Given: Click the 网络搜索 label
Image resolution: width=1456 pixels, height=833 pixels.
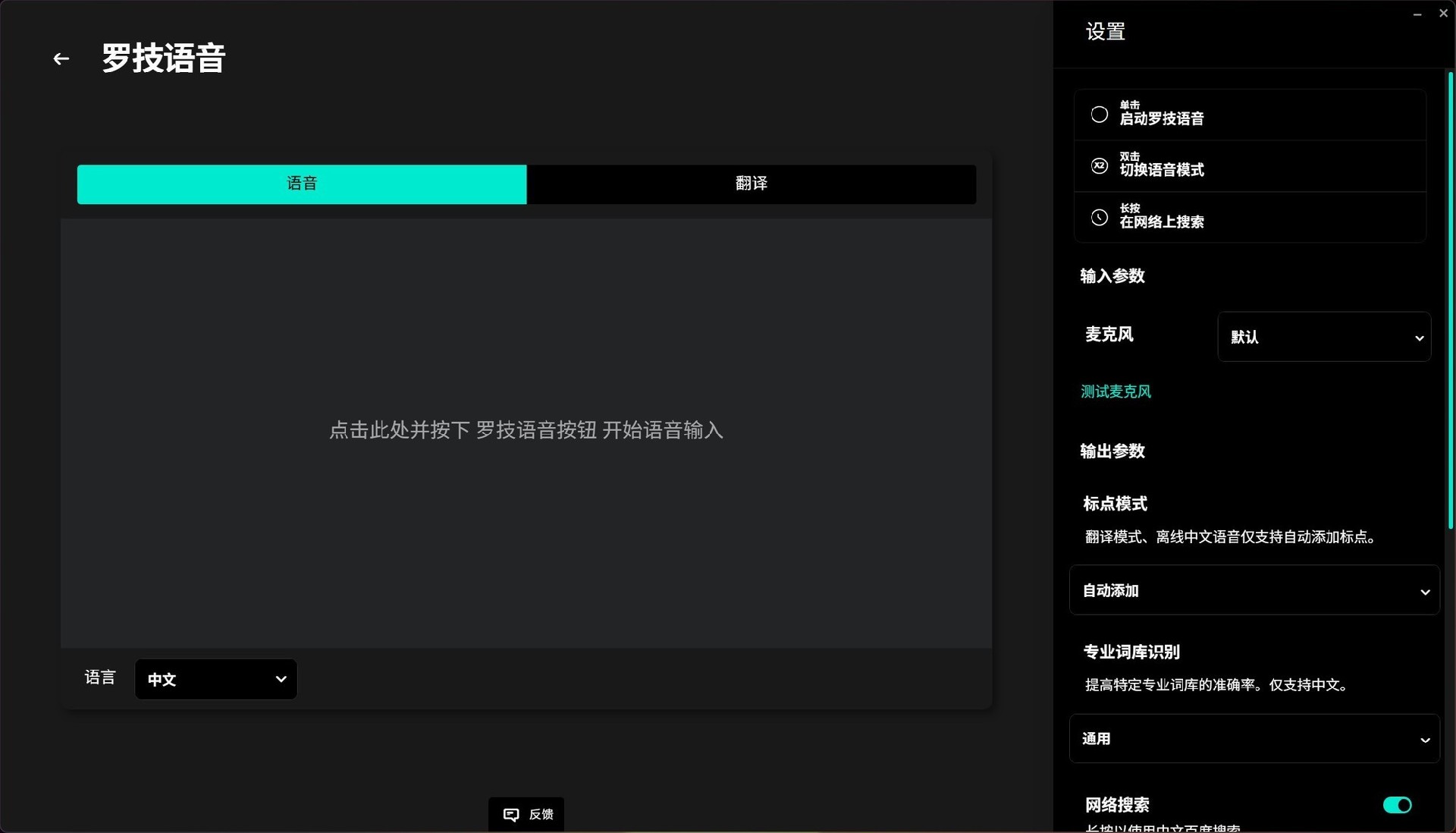Looking at the screenshot, I should [x=1117, y=805].
